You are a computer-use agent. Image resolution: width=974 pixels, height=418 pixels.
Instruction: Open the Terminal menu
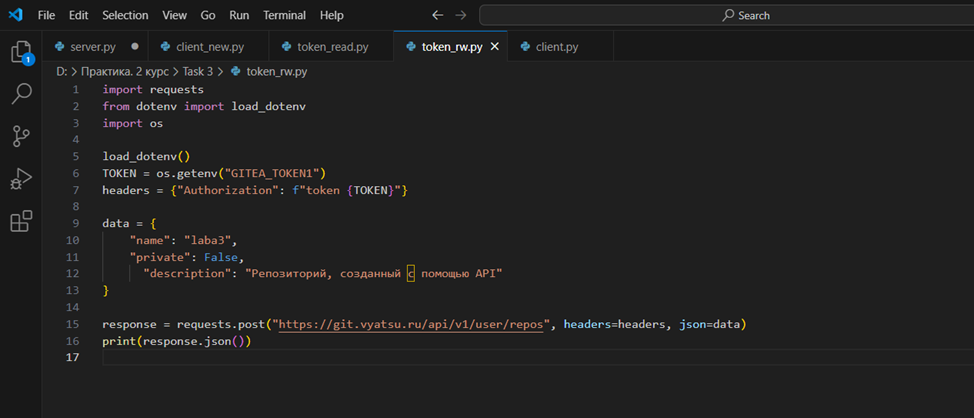[x=284, y=15]
